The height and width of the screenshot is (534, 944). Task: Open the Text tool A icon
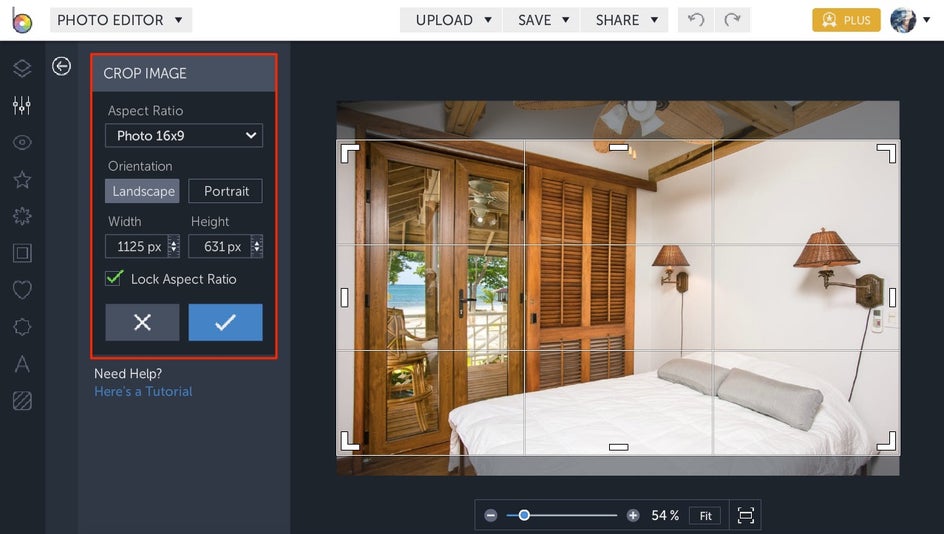tap(22, 364)
